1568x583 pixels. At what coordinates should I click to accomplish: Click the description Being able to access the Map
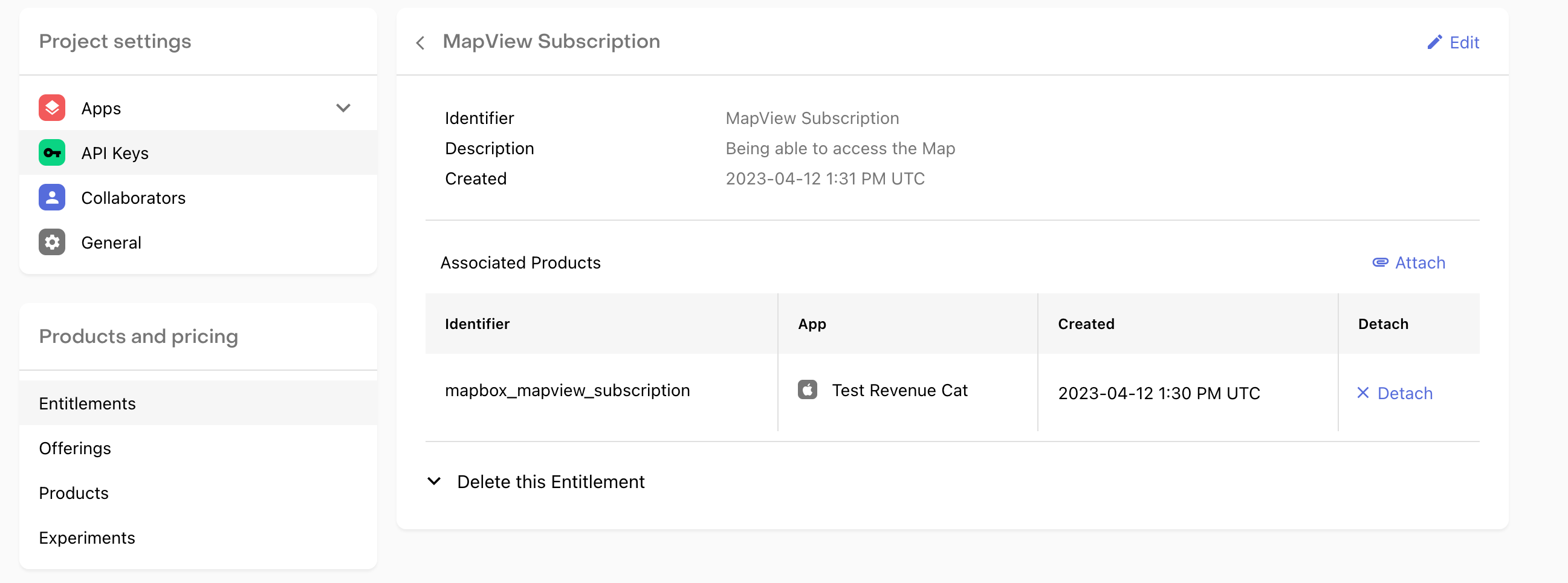coord(840,149)
